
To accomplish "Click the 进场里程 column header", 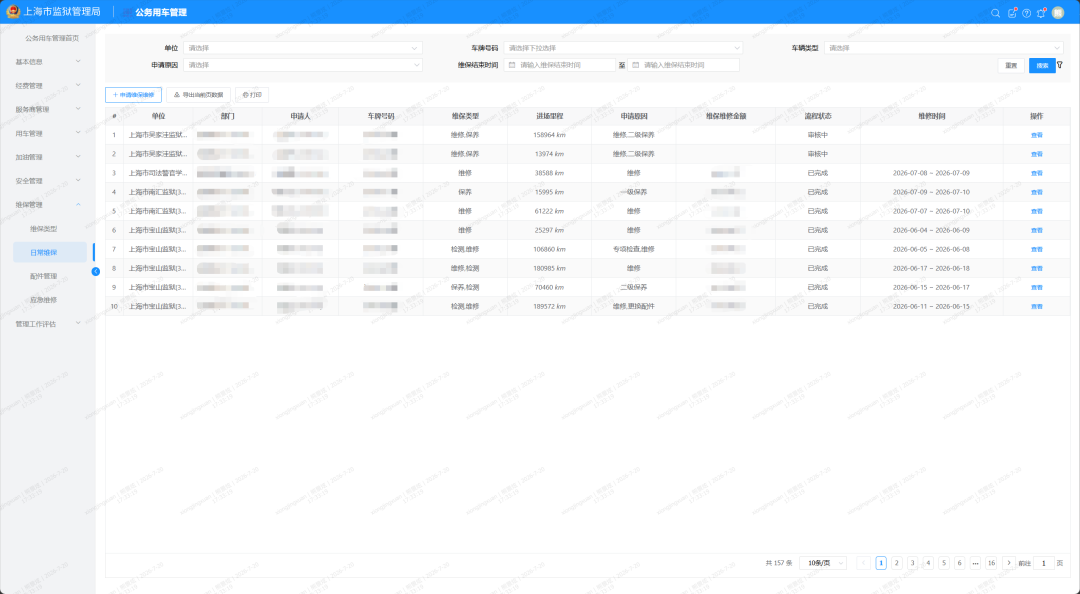I will point(549,116).
